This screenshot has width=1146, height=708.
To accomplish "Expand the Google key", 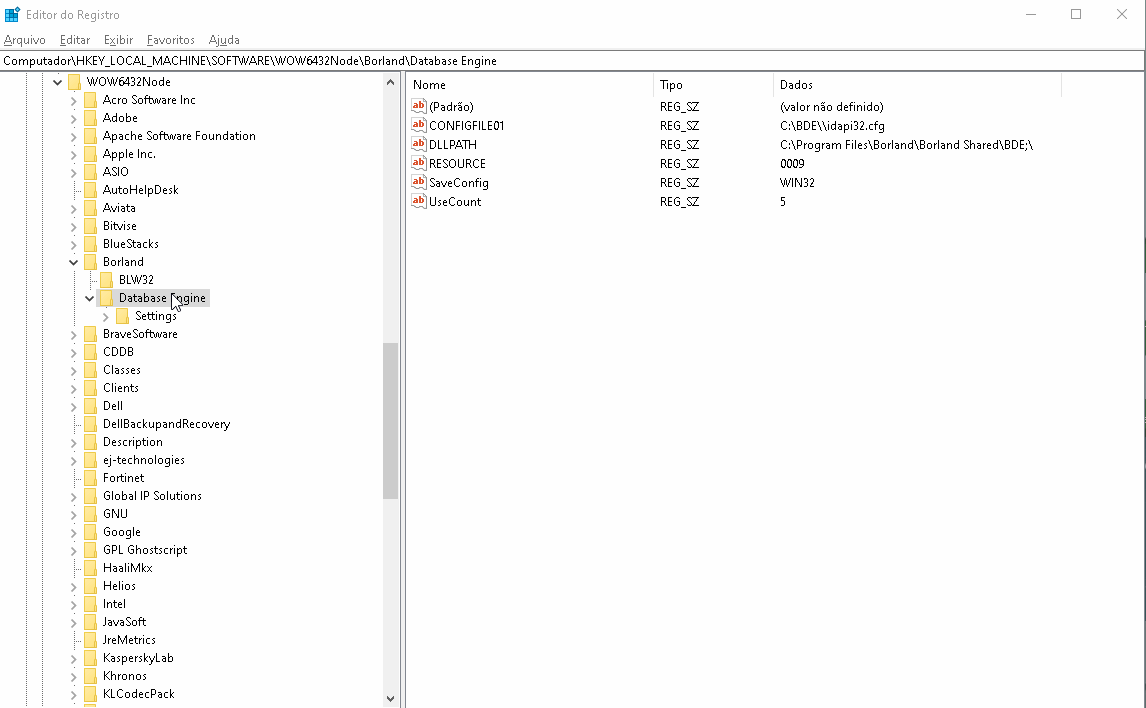I will (74, 532).
